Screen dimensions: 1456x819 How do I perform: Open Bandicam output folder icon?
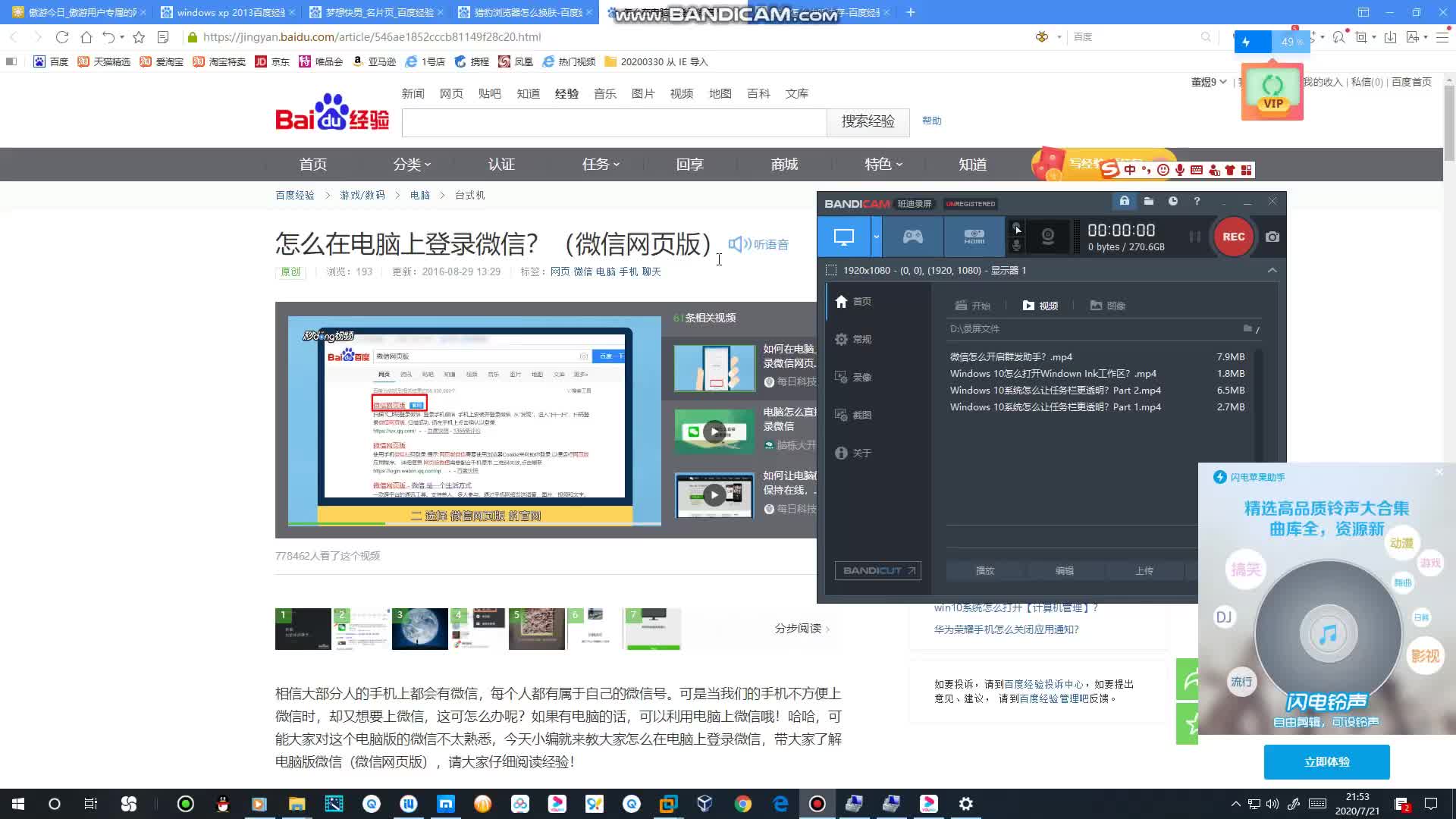pyautogui.click(x=1149, y=201)
